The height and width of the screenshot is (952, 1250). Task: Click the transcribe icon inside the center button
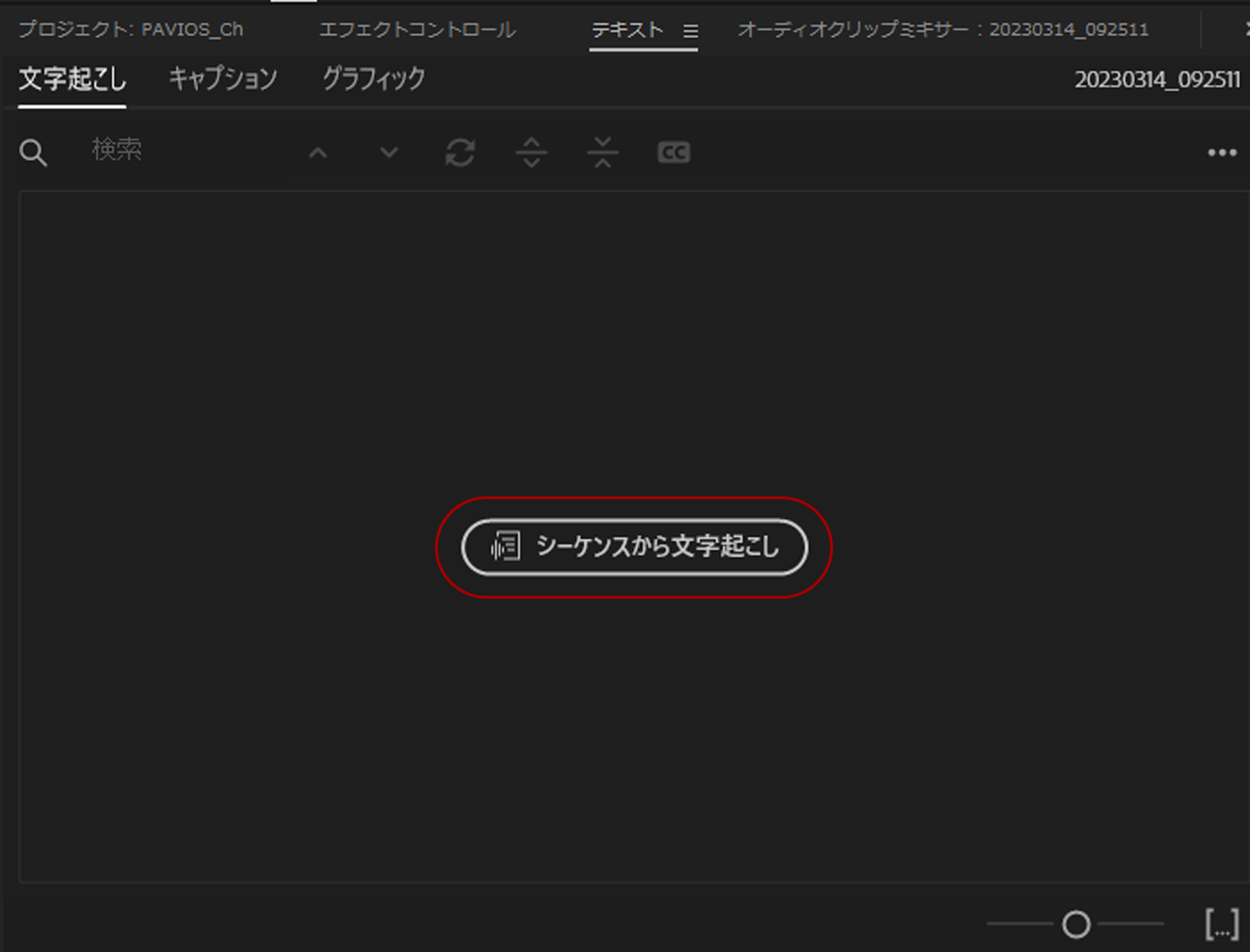[505, 547]
